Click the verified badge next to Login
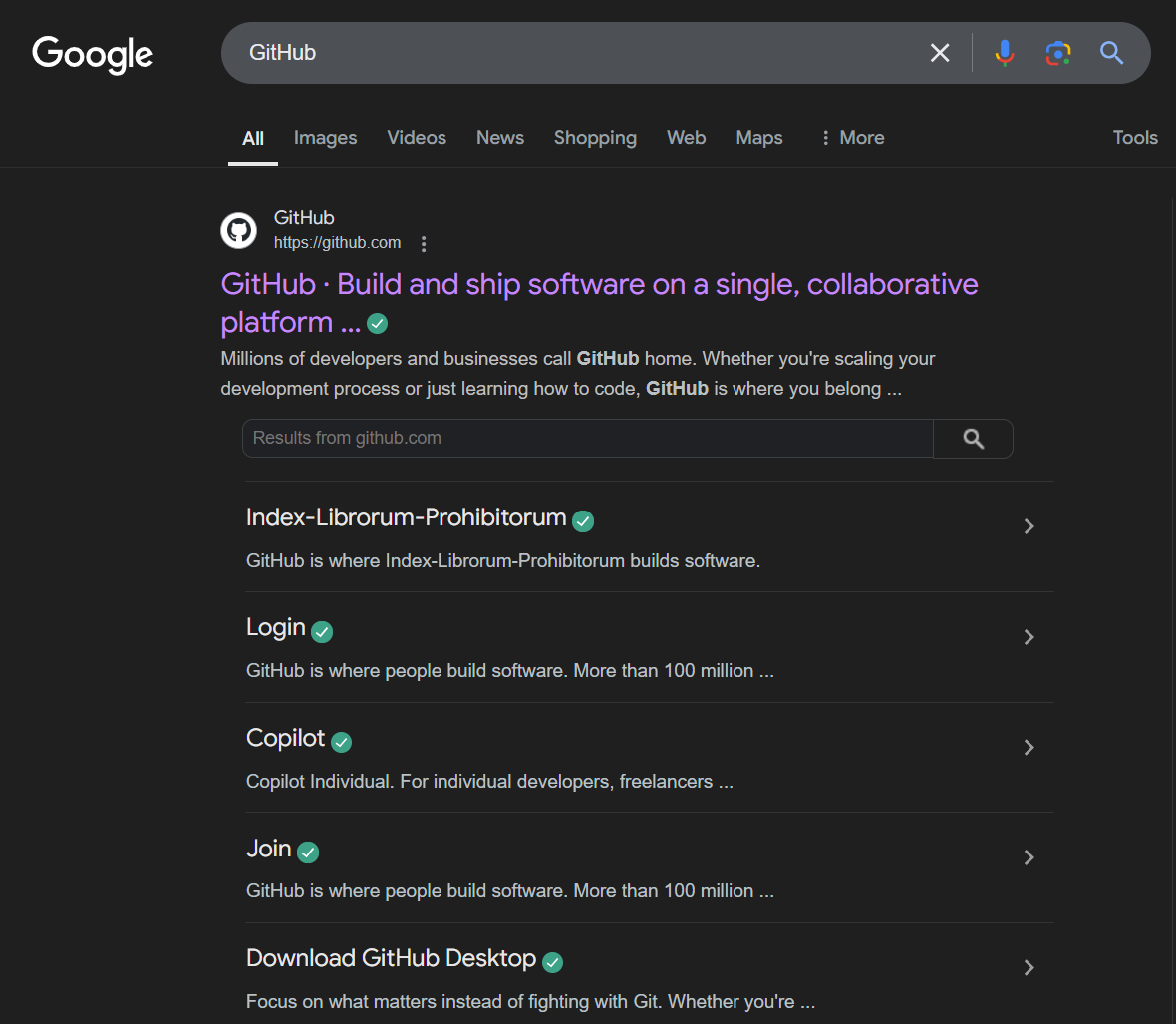Screen dimensions: 1176x1024 point(322,632)
